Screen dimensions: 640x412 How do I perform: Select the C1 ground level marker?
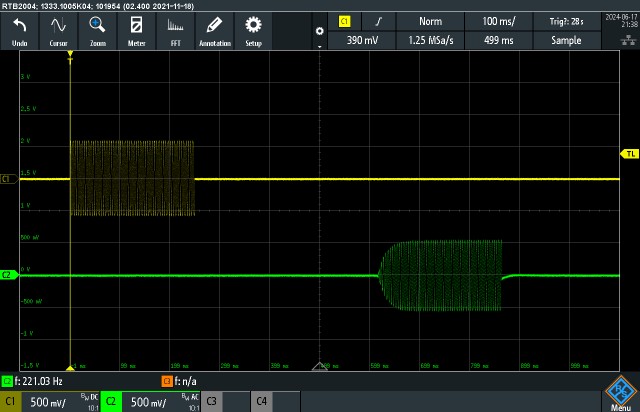(9, 179)
